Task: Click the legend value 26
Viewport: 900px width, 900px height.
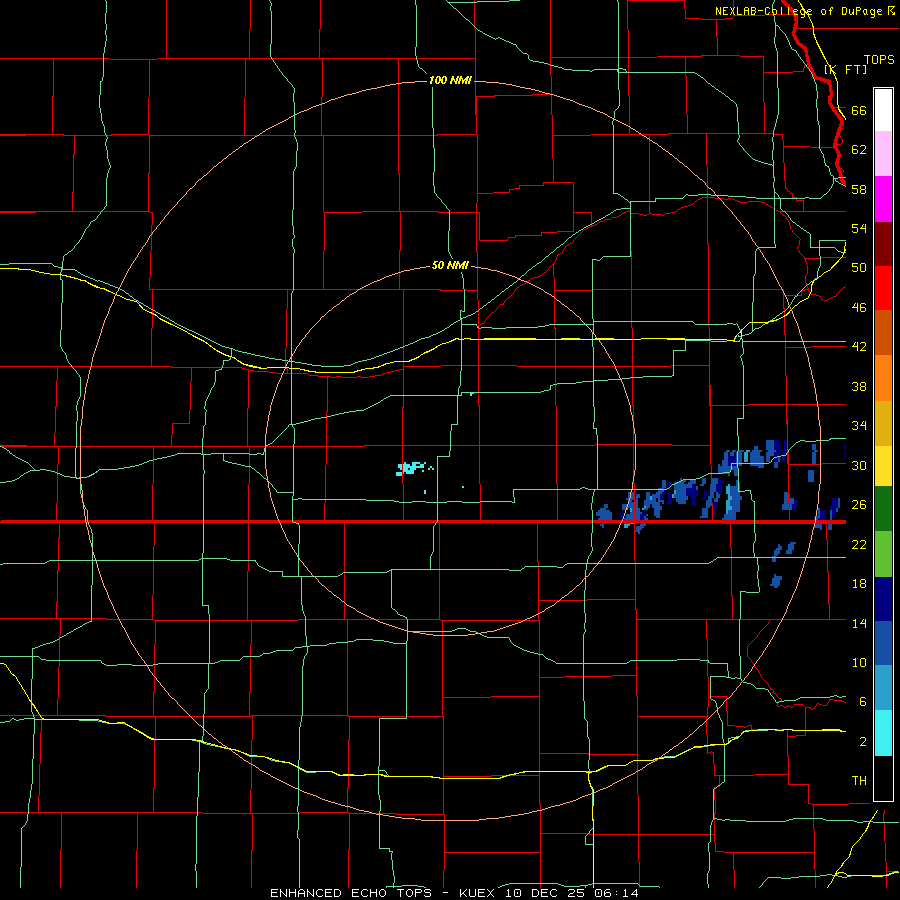Action: pos(859,505)
